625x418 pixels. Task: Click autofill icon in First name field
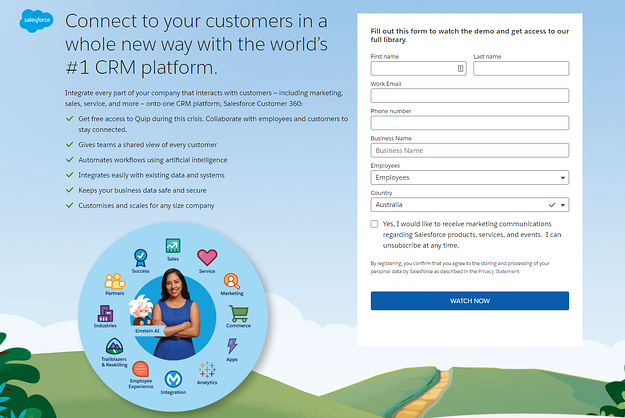[x=460, y=69]
